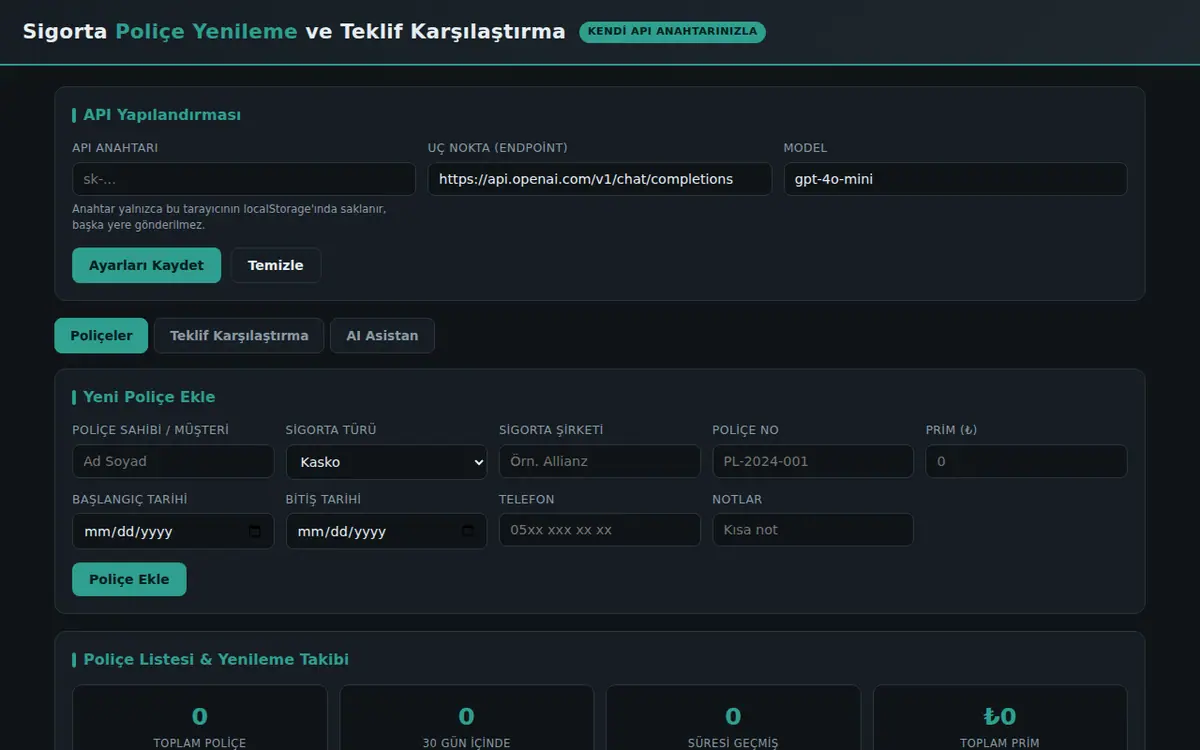
Task: Select the AI Asistan tab
Action: (x=382, y=336)
